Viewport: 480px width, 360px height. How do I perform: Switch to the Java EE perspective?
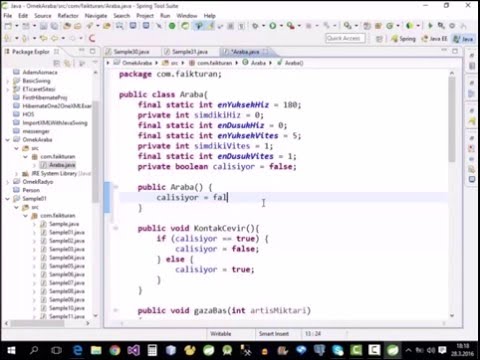[434, 39]
